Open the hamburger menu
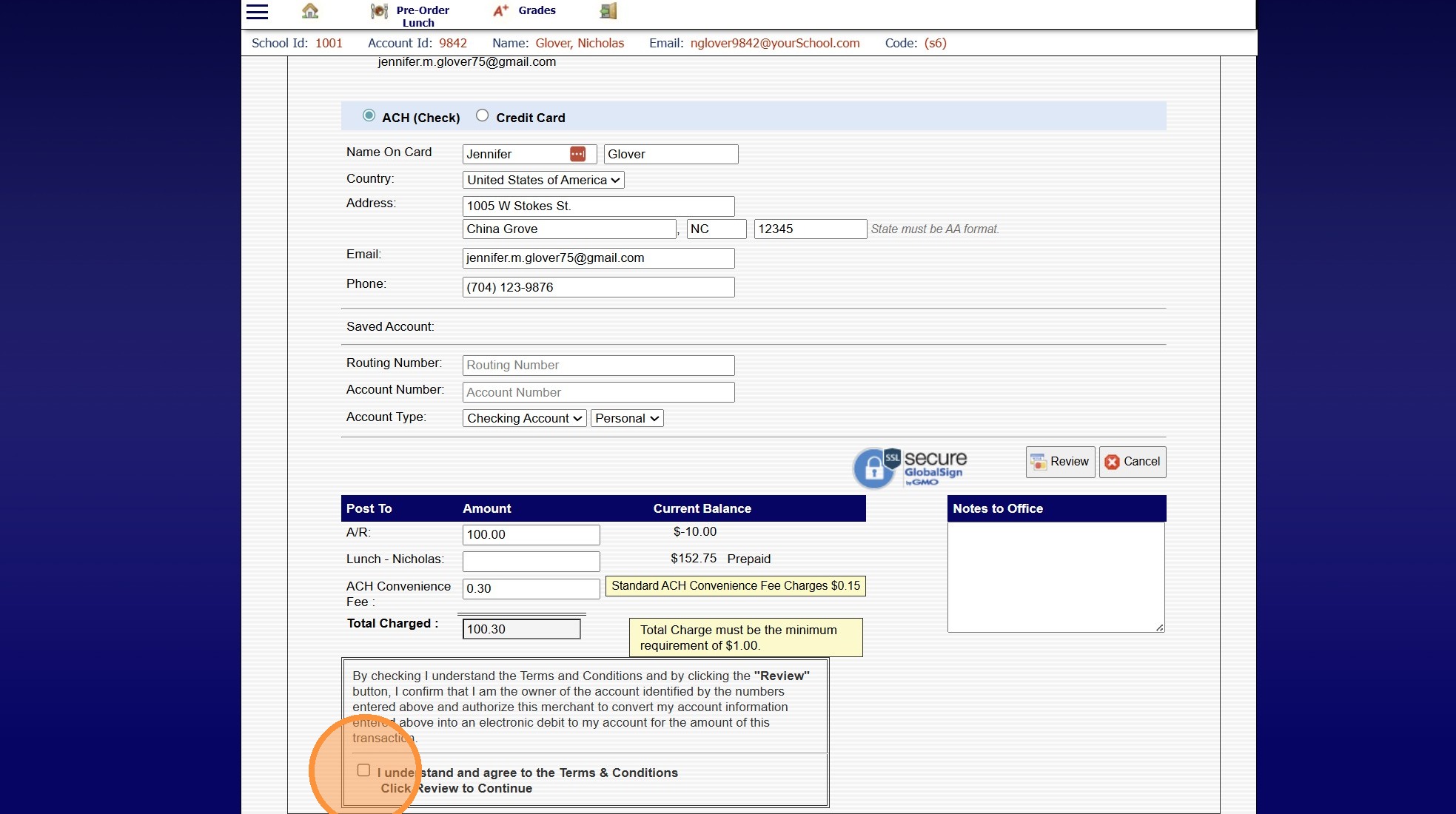The image size is (1456, 814). click(x=257, y=11)
